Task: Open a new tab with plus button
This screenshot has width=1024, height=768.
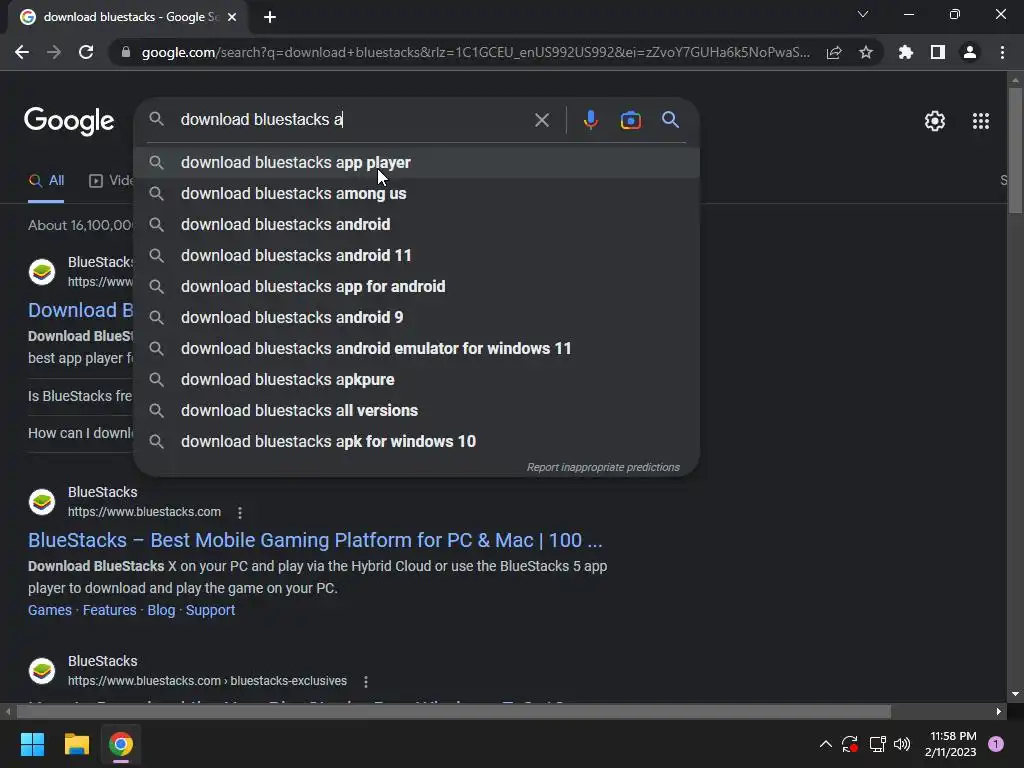Action: tap(270, 17)
